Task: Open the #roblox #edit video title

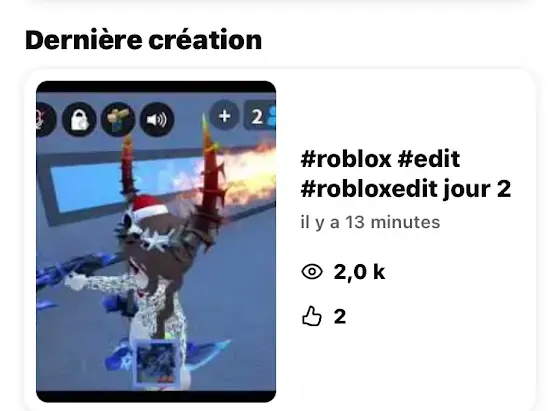Action: point(380,159)
